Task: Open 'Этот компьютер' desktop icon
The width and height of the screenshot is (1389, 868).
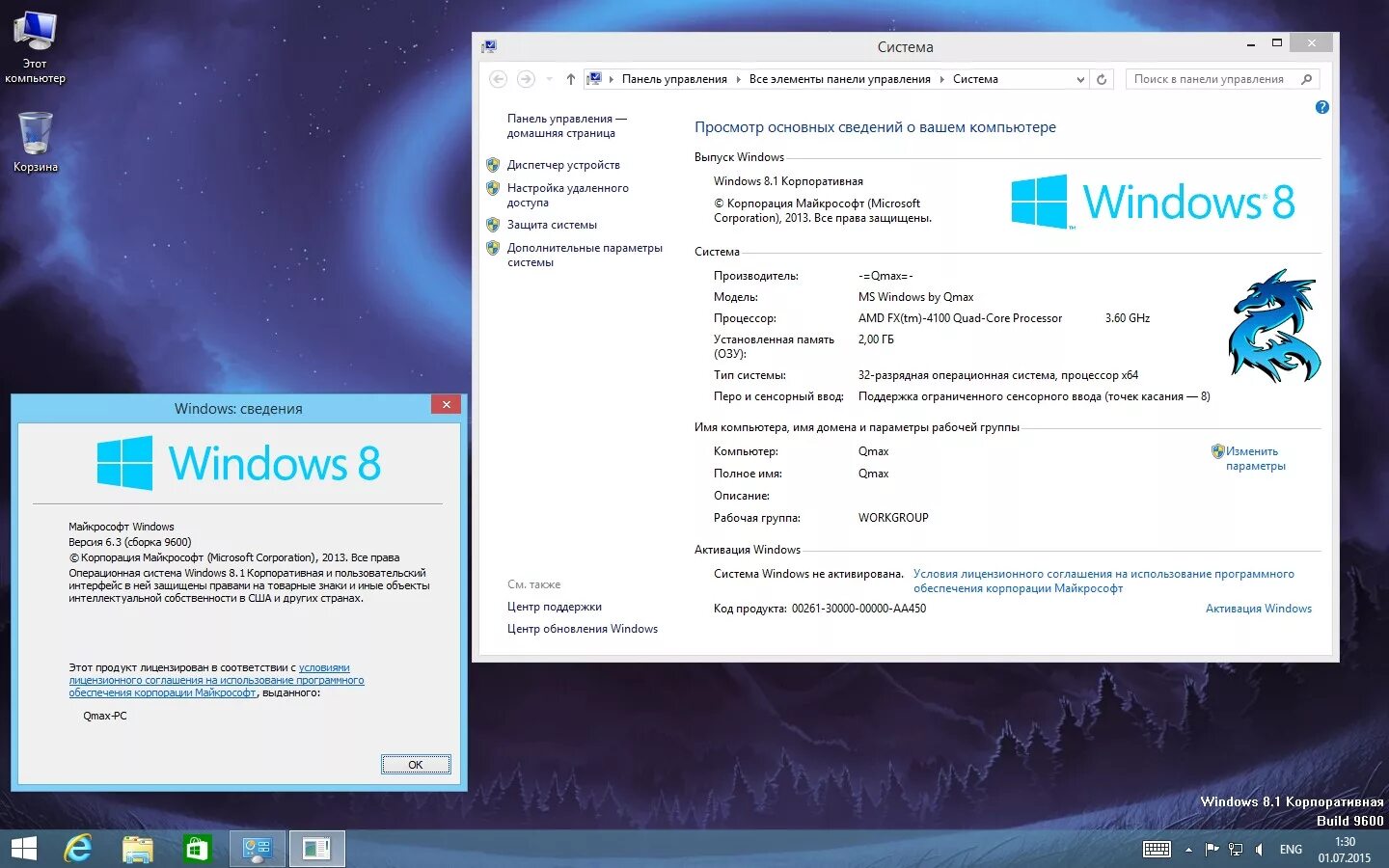Action: (x=35, y=47)
